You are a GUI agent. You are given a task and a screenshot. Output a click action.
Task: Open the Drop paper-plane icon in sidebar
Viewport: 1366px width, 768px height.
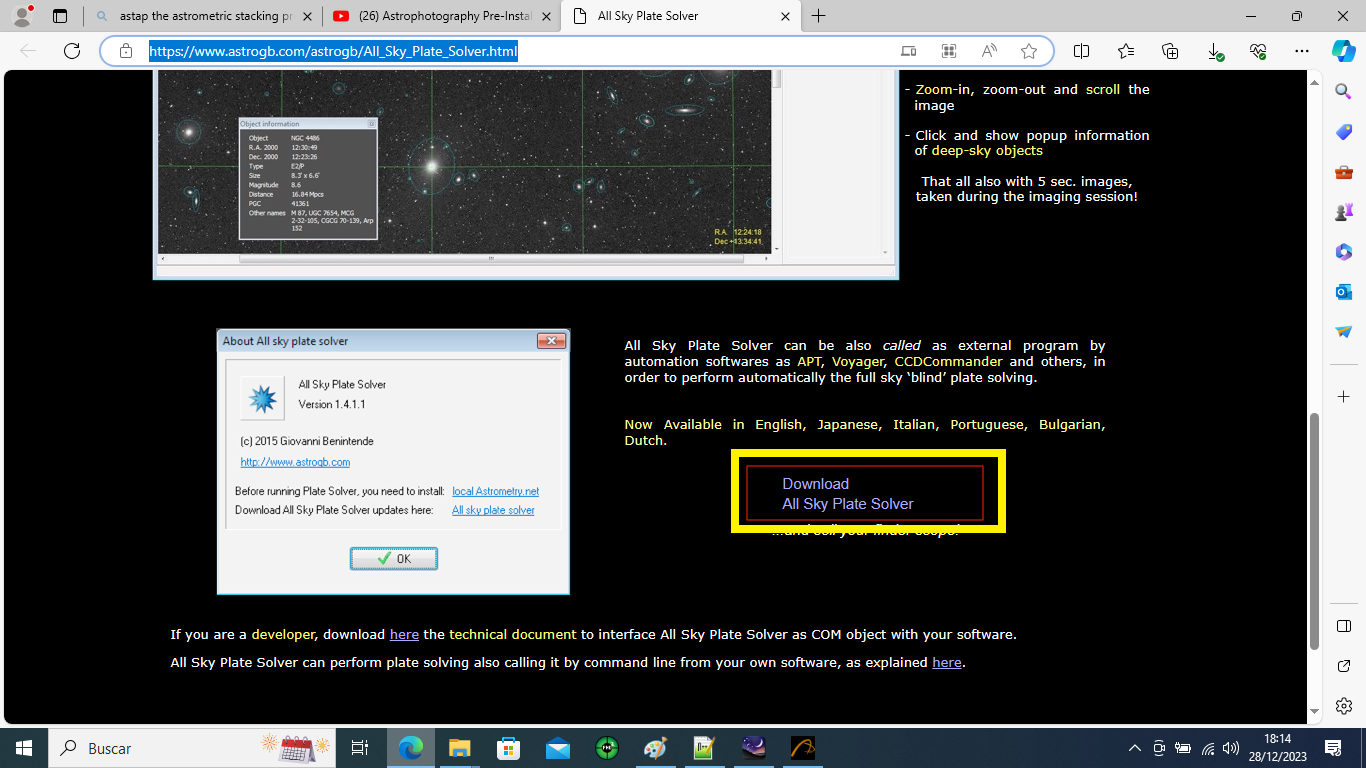pos(1343,331)
